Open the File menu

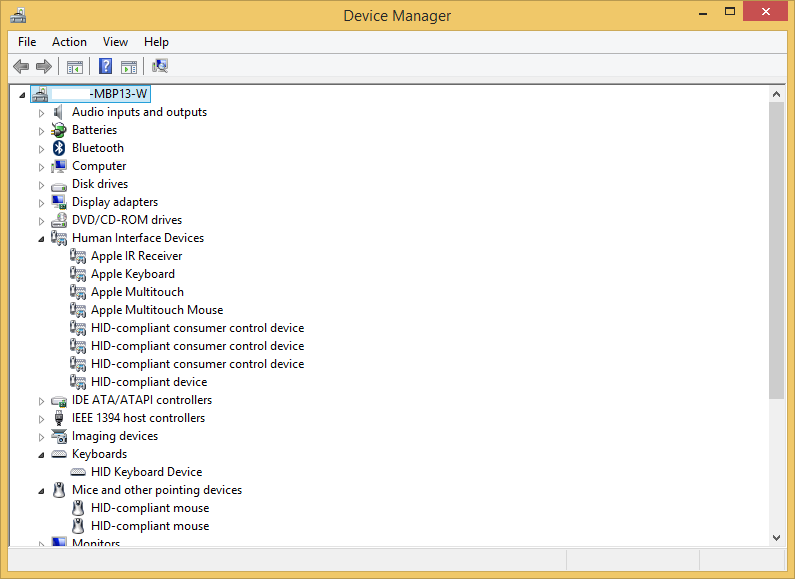pos(27,42)
